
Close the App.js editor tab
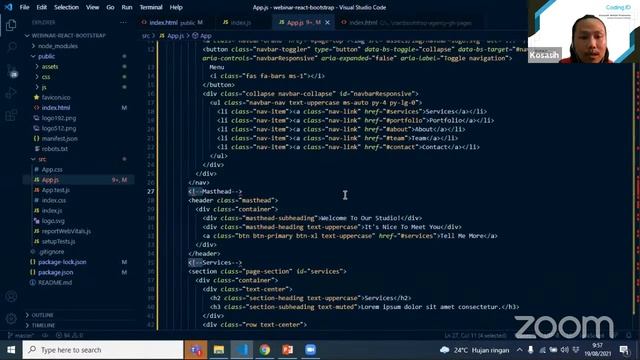pyautogui.click(x=327, y=22)
